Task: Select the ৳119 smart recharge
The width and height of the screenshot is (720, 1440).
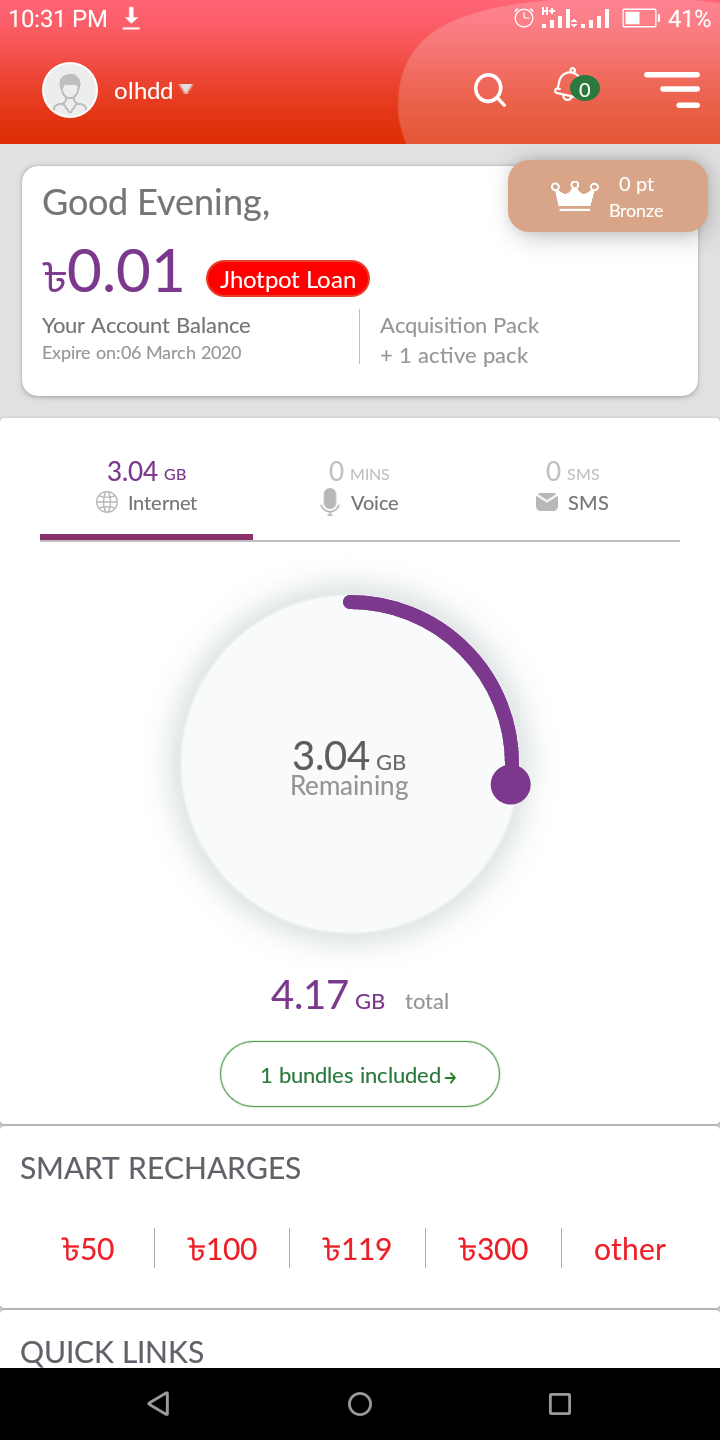Action: (x=357, y=1249)
